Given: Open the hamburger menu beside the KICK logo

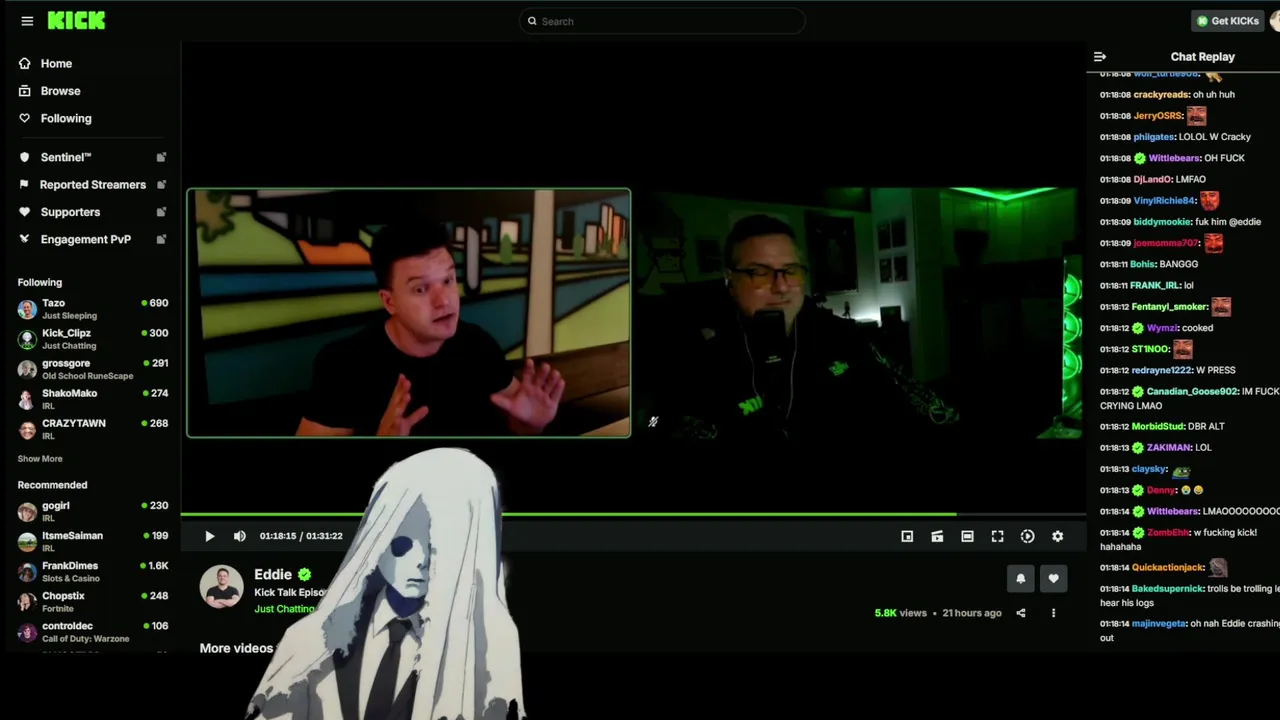Looking at the screenshot, I should [x=27, y=21].
